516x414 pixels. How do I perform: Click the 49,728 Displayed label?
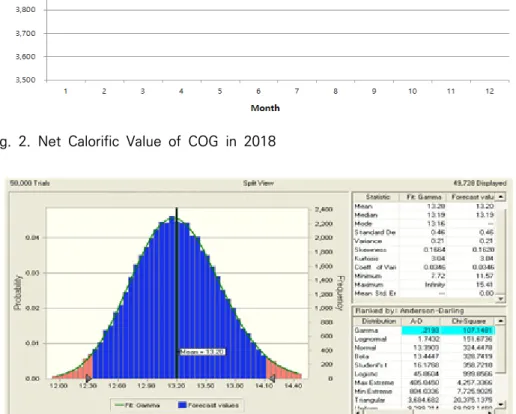pos(480,183)
